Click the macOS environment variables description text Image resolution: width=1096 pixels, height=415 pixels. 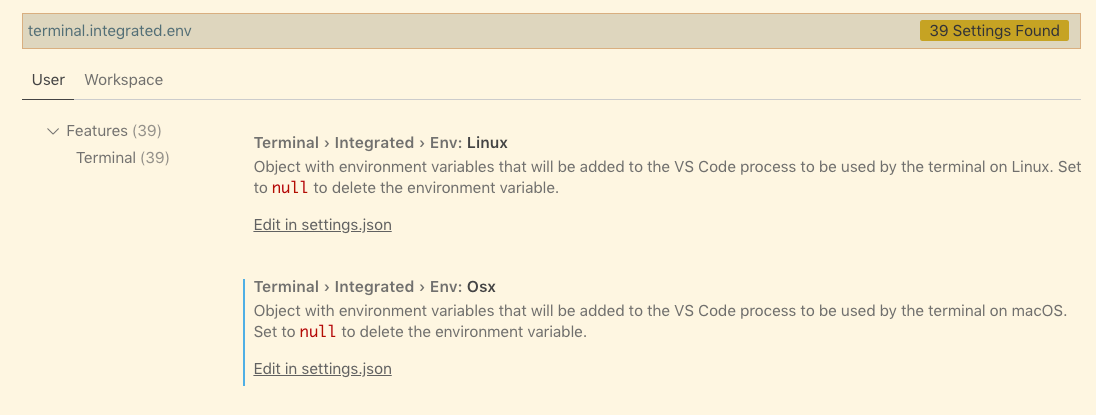click(x=661, y=321)
